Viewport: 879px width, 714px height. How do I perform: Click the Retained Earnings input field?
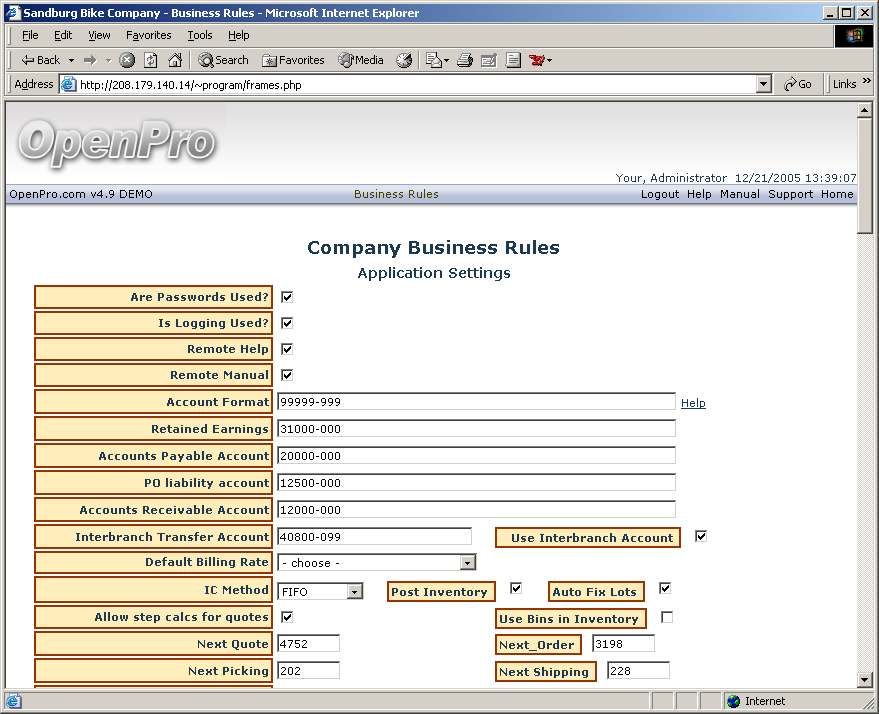pyautogui.click(x=476, y=429)
